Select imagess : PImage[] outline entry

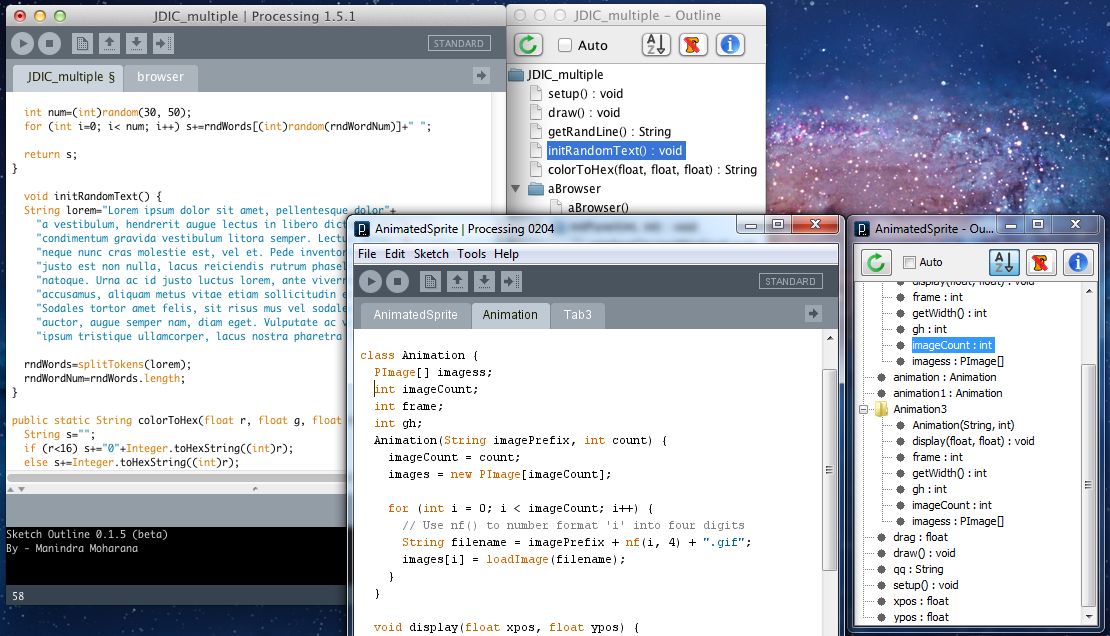click(x=958, y=521)
